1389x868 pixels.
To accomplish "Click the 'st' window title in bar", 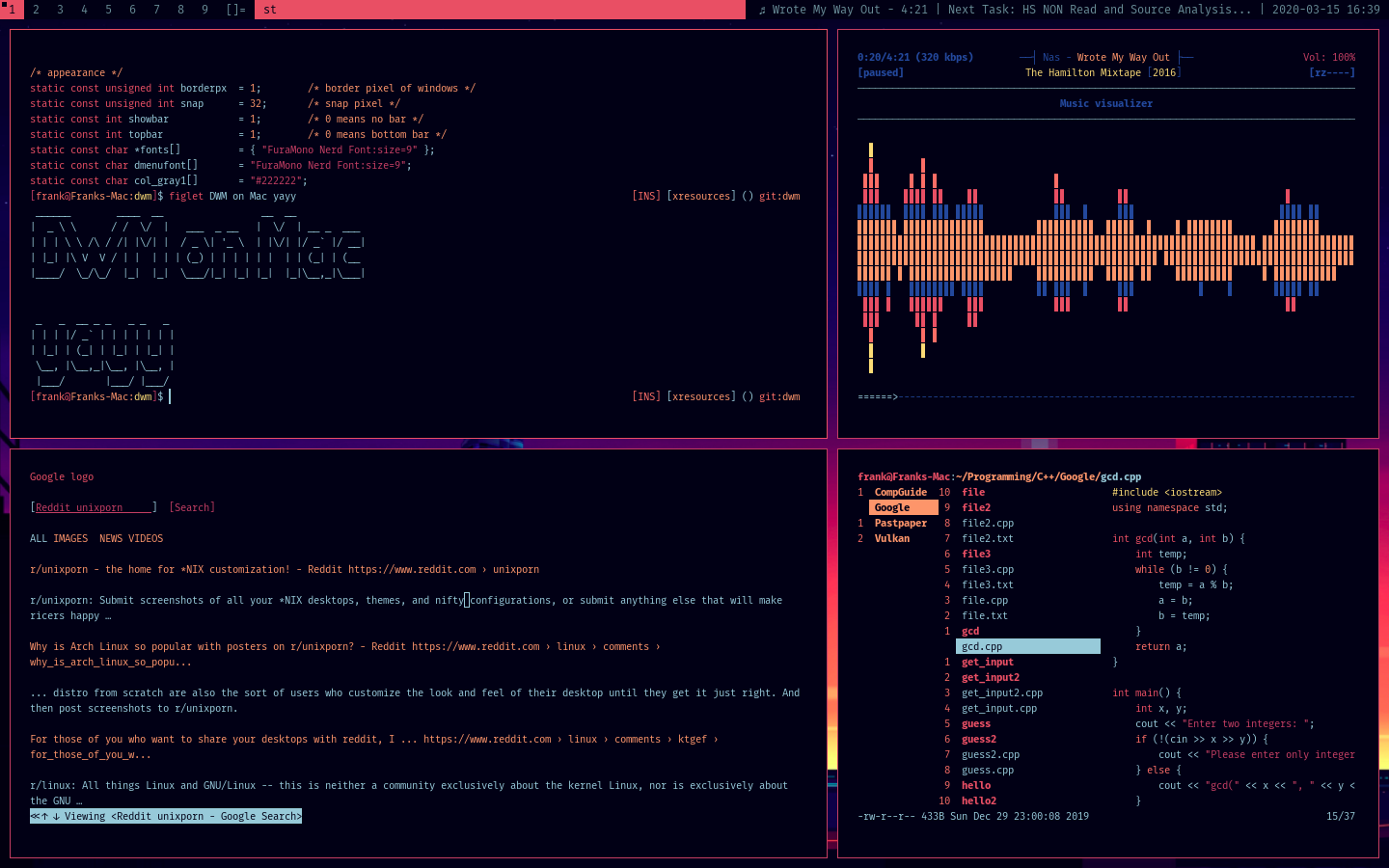I will click(x=500, y=10).
